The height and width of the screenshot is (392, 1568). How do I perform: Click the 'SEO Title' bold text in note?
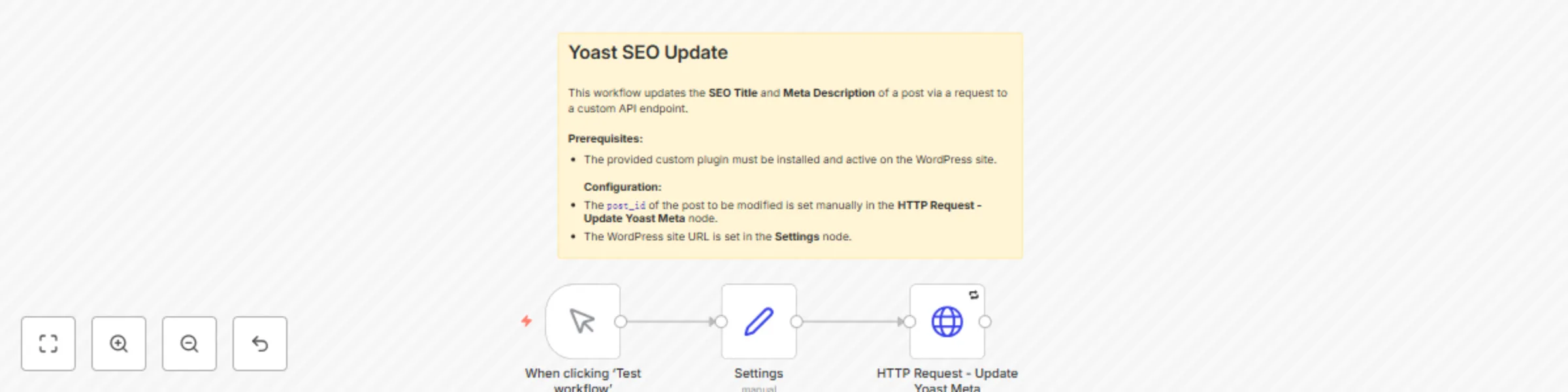coord(732,93)
